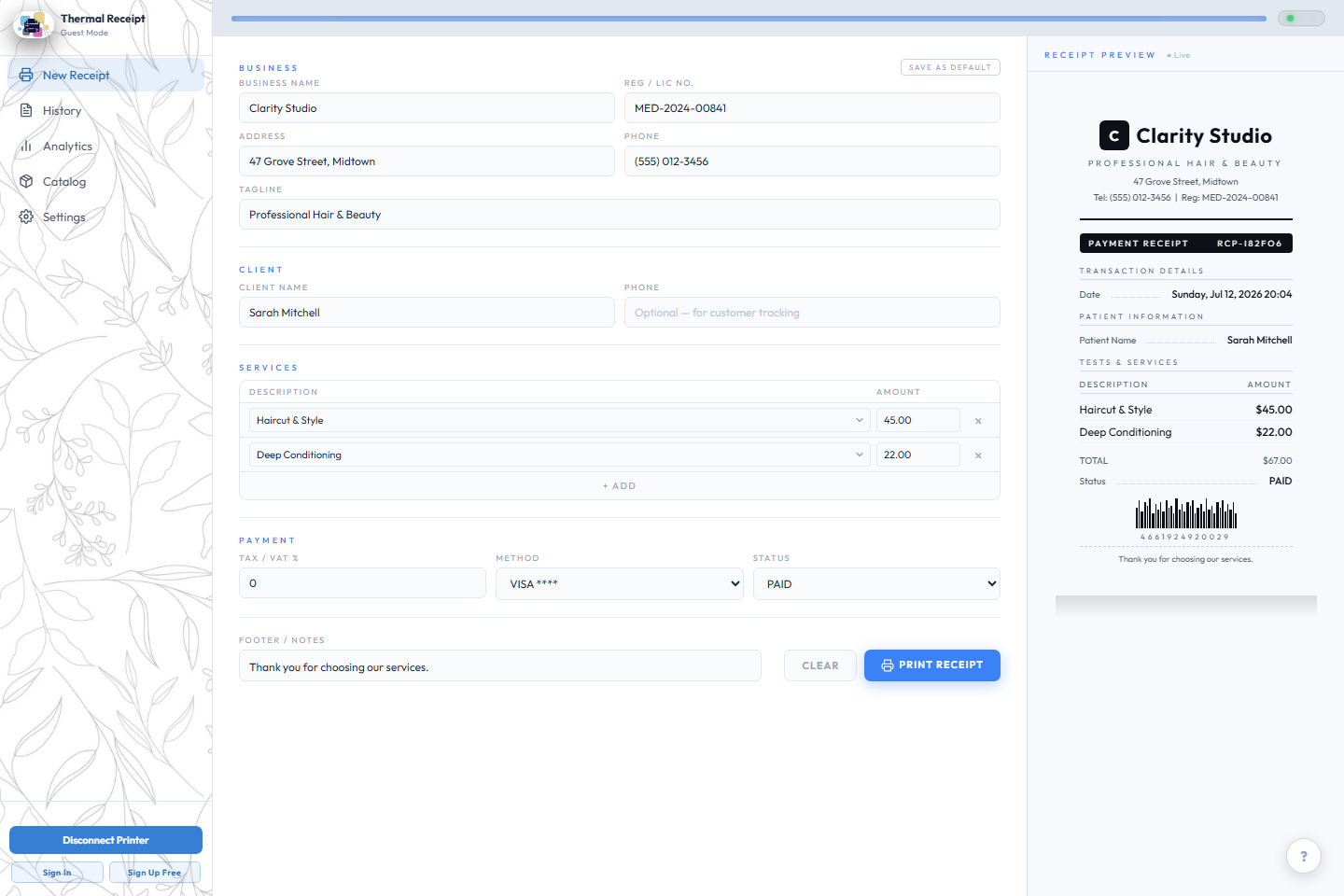Screen dimensions: 1344x896
Task: Click the New Receipt printer icon
Action: pos(26,75)
